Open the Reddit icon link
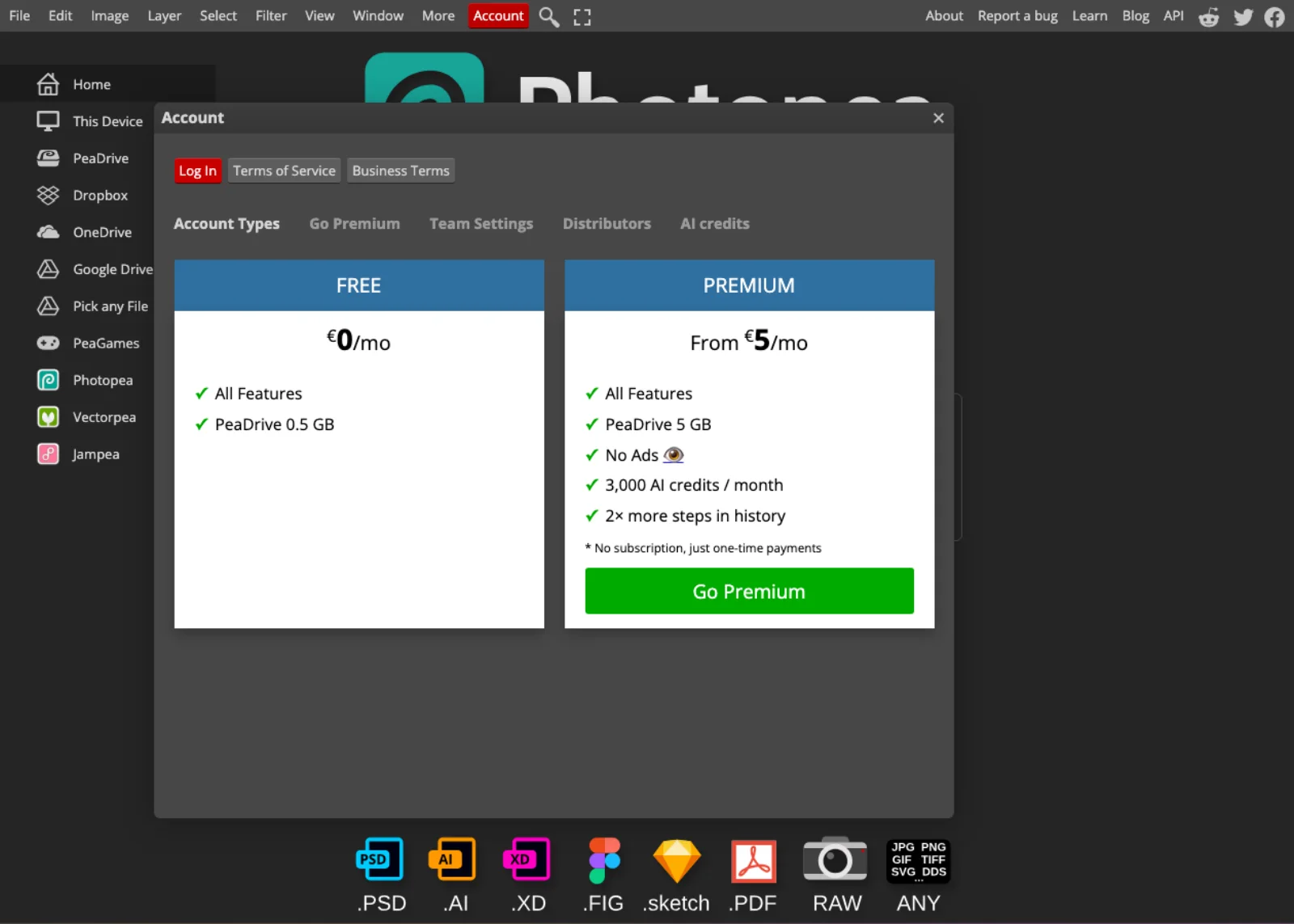This screenshot has height=924, width=1294. pyautogui.click(x=1209, y=17)
